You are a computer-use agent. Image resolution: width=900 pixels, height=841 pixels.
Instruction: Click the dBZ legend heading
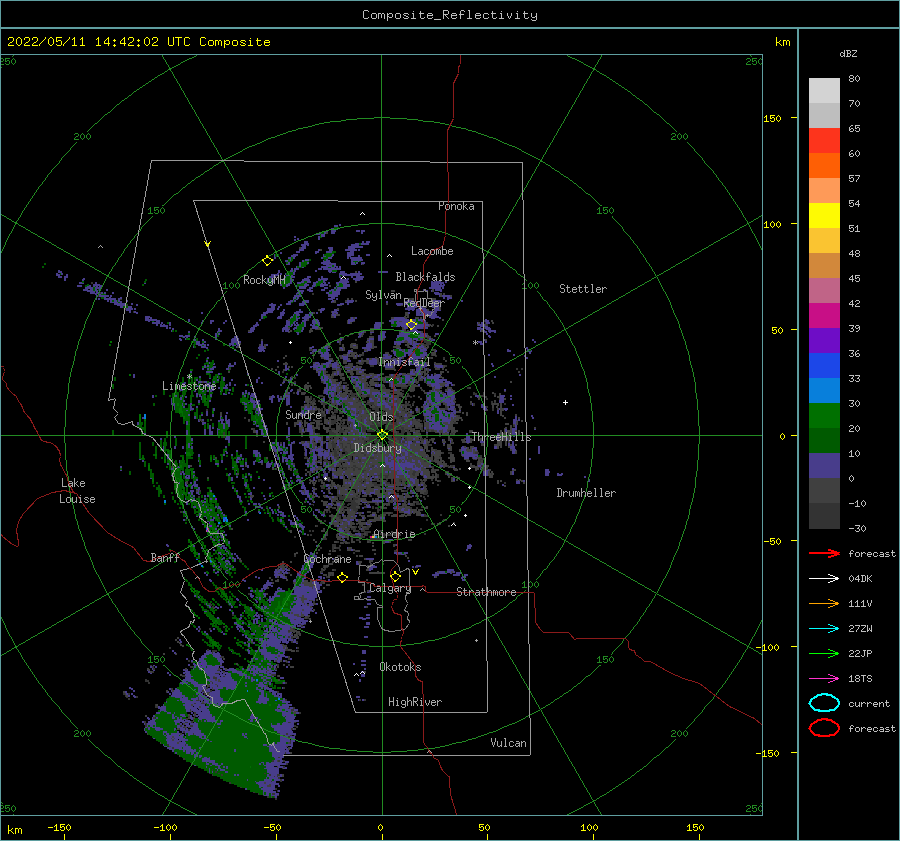[848, 53]
